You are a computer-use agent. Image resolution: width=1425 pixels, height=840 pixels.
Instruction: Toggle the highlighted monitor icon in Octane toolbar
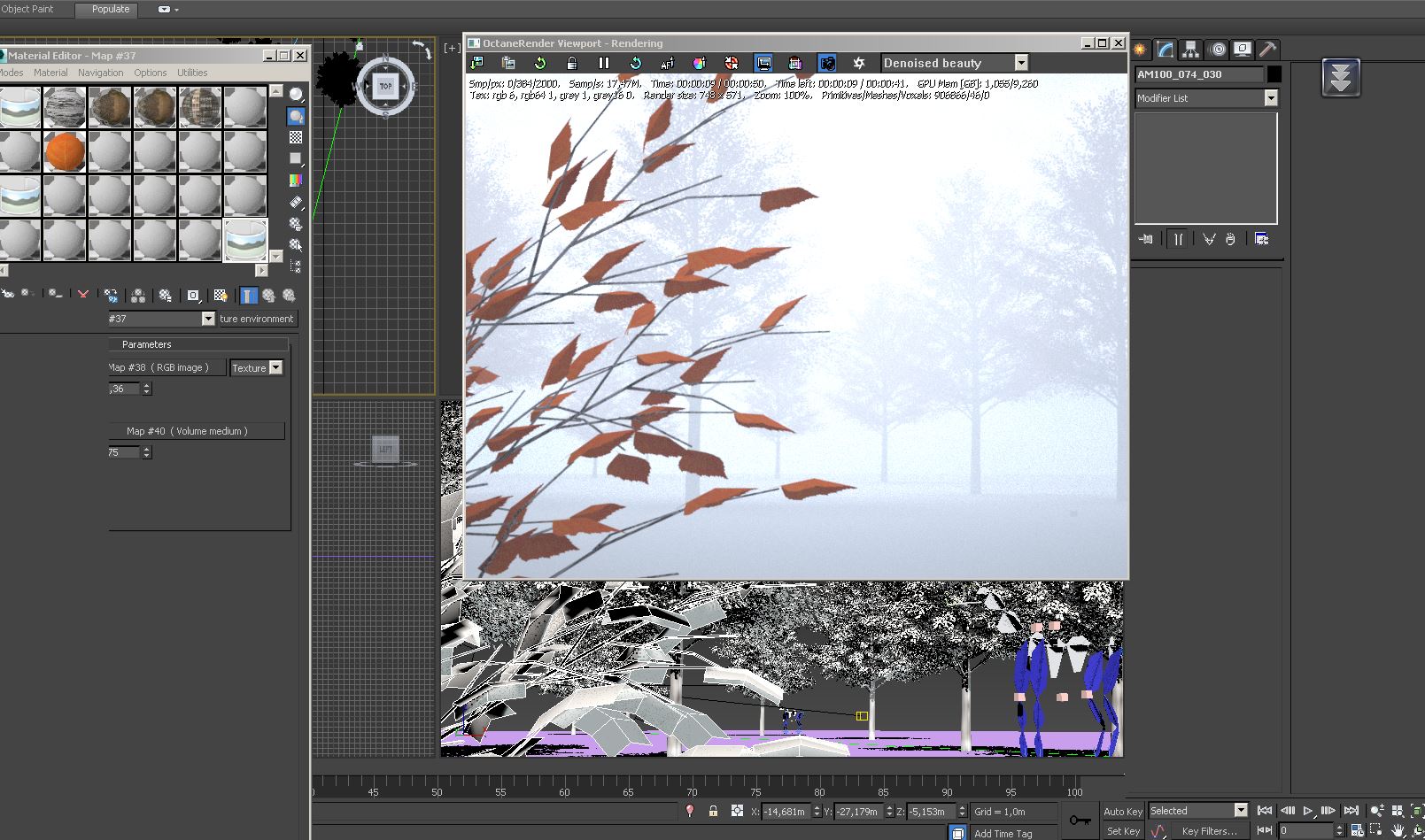coord(763,63)
